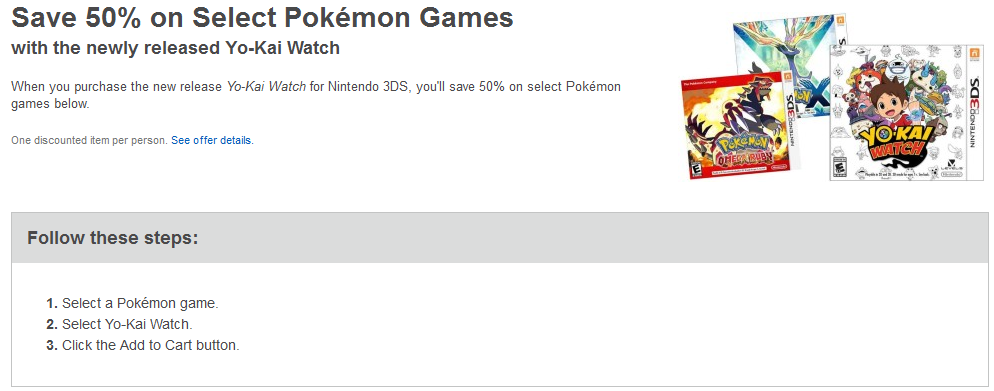Click step 2 Select Yo-Kai Watch

coord(119,324)
